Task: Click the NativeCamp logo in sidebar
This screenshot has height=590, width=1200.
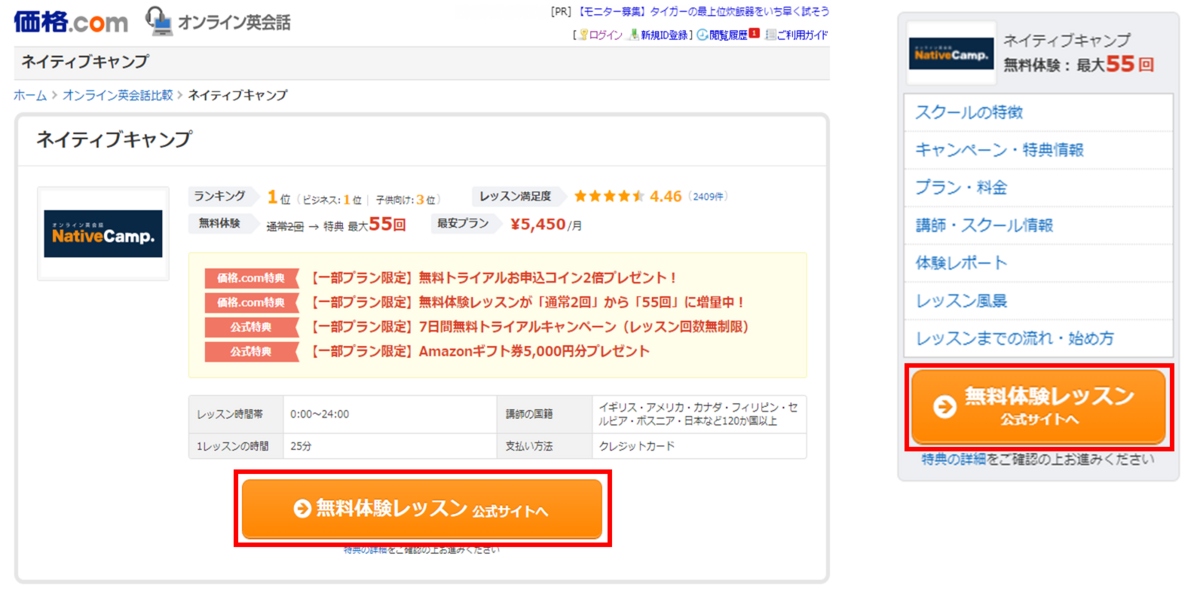Action: tap(951, 54)
